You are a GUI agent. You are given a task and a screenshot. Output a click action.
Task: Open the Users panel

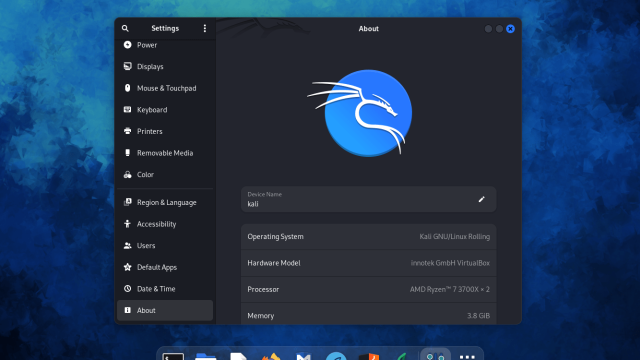tap(165, 246)
